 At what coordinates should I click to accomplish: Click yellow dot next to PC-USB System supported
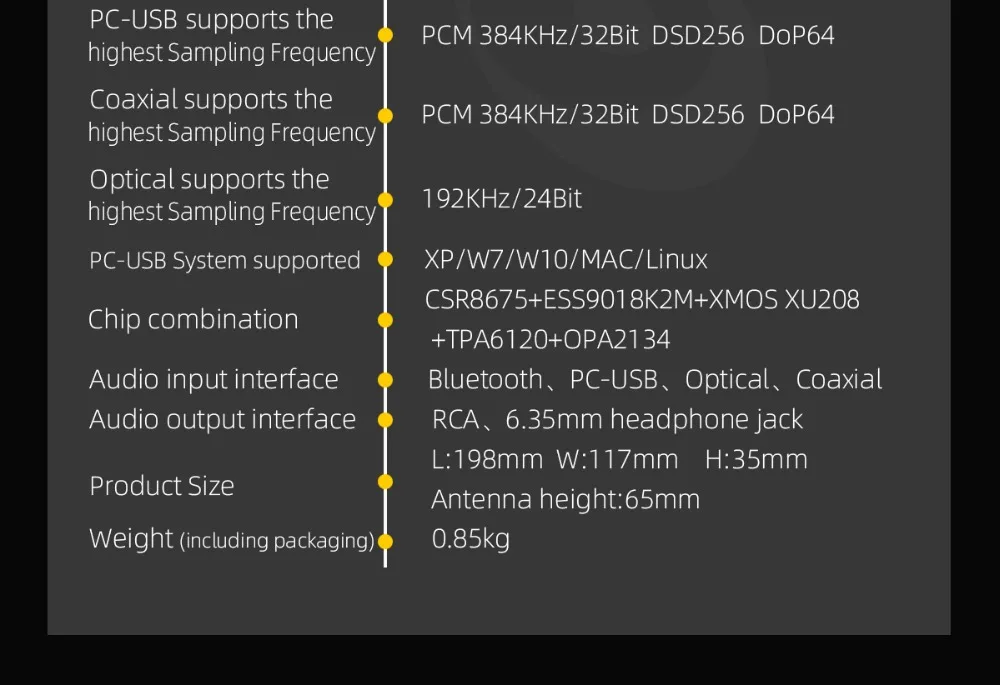tap(385, 260)
